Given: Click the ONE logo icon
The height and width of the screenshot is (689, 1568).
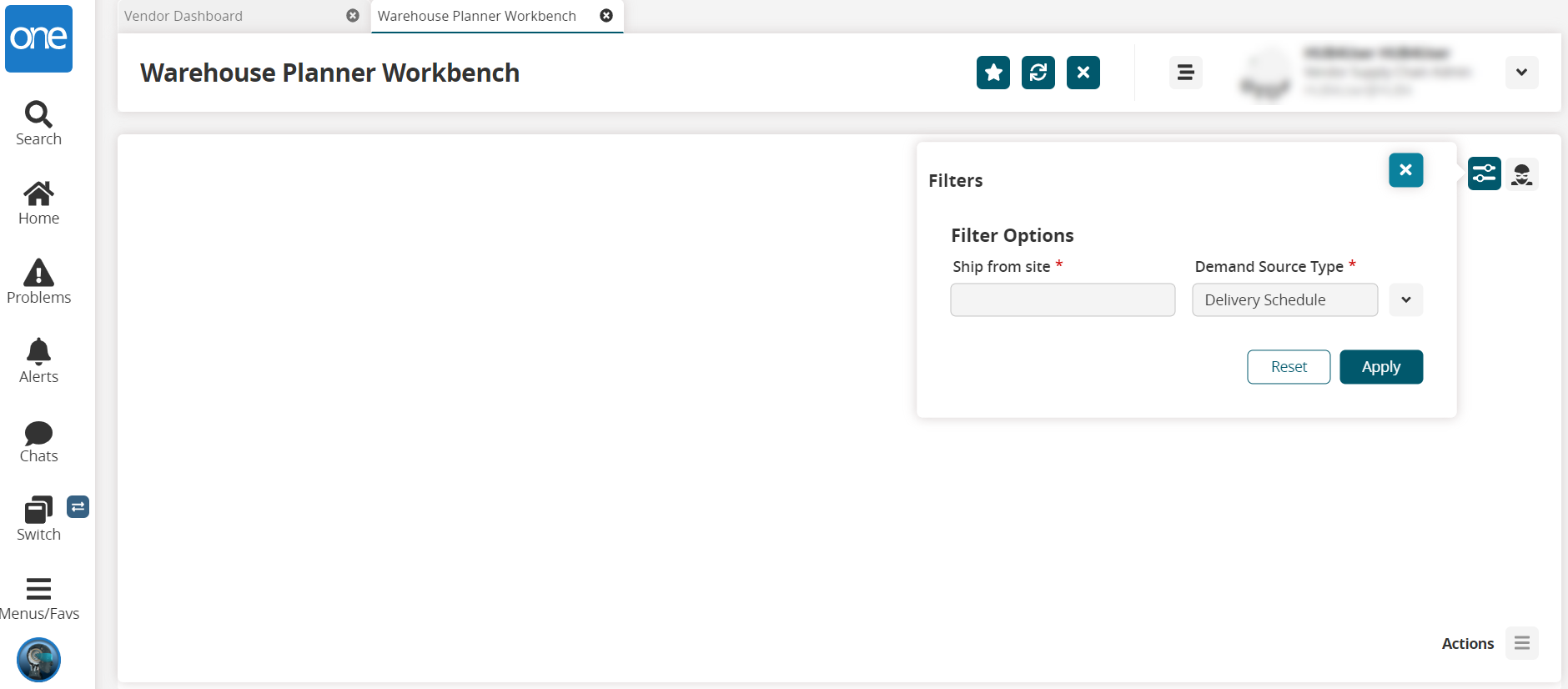Looking at the screenshot, I should (x=38, y=38).
